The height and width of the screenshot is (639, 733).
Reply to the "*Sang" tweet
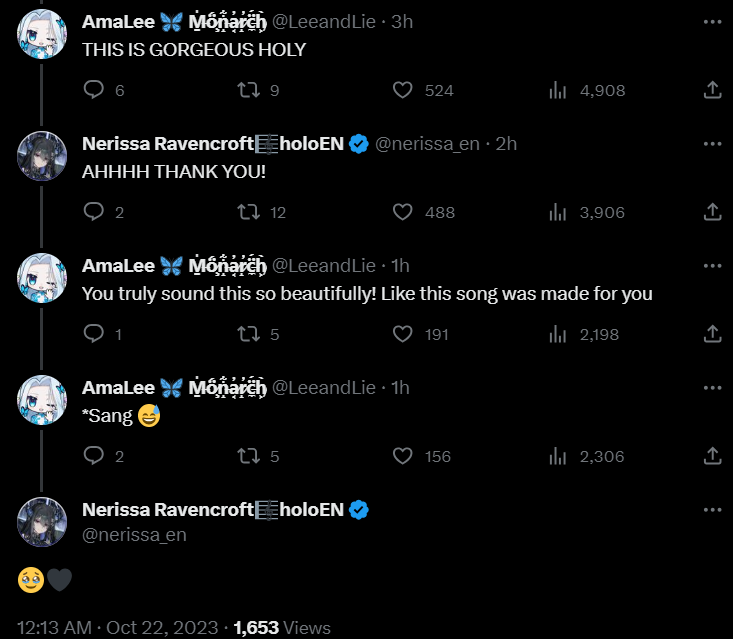94,456
